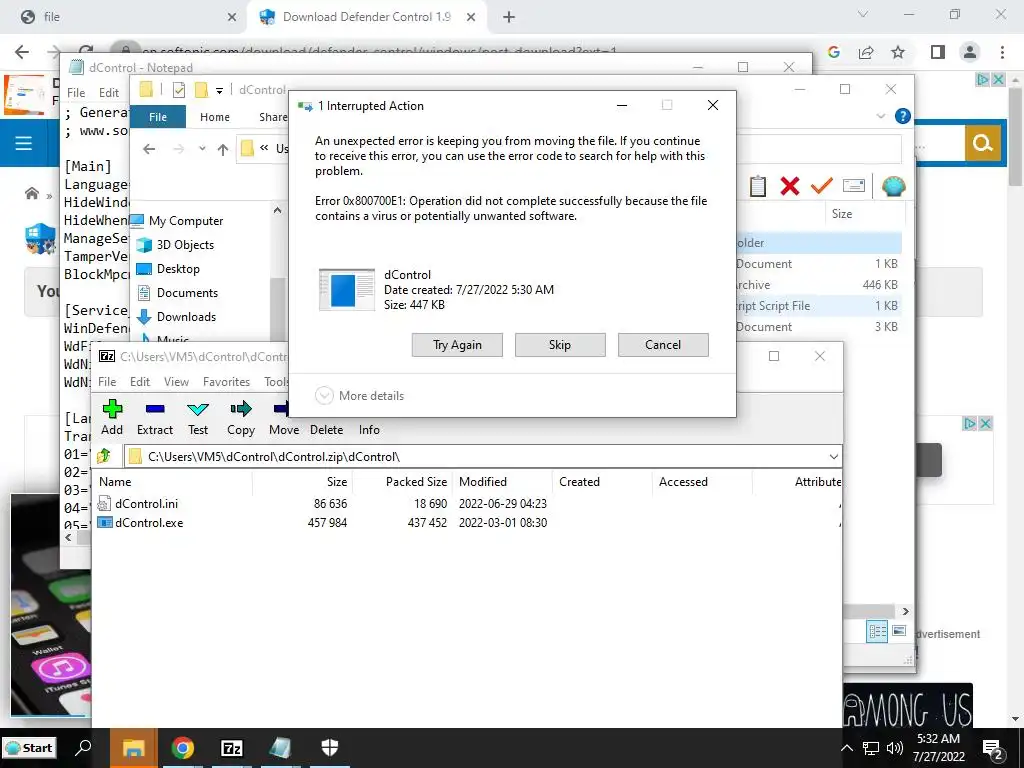The height and width of the screenshot is (768, 1024).
Task: Click the Try Again button
Action: click(x=457, y=345)
